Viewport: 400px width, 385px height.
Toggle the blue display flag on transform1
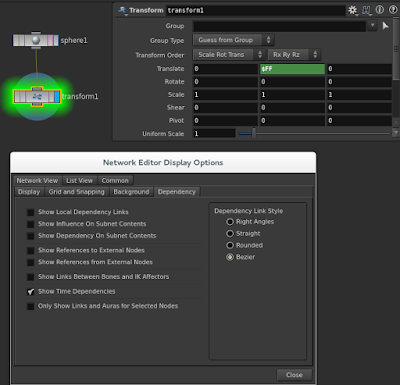coord(57,97)
